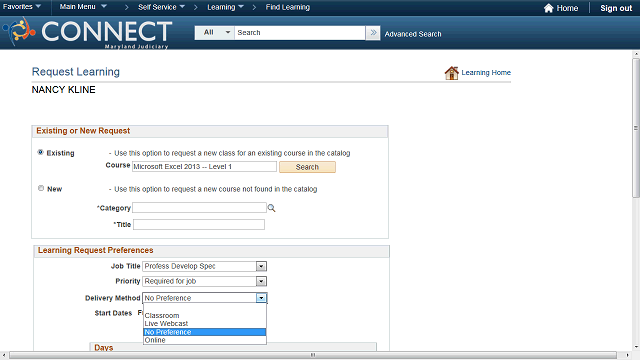Open the Self Service breadcrumb menu
The height and width of the screenshot is (360, 640).
tap(161, 7)
